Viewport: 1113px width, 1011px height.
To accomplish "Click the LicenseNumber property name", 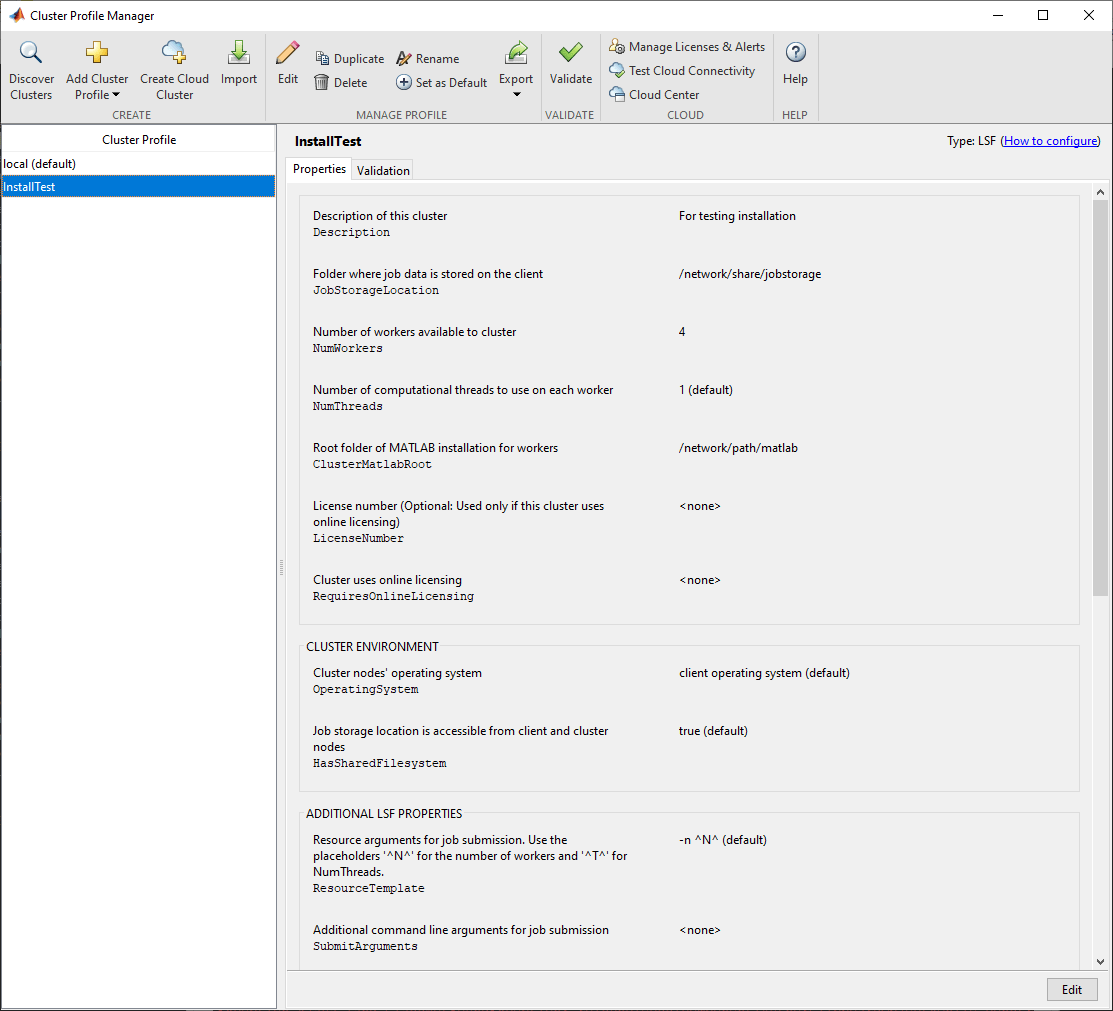I will [358, 539].
